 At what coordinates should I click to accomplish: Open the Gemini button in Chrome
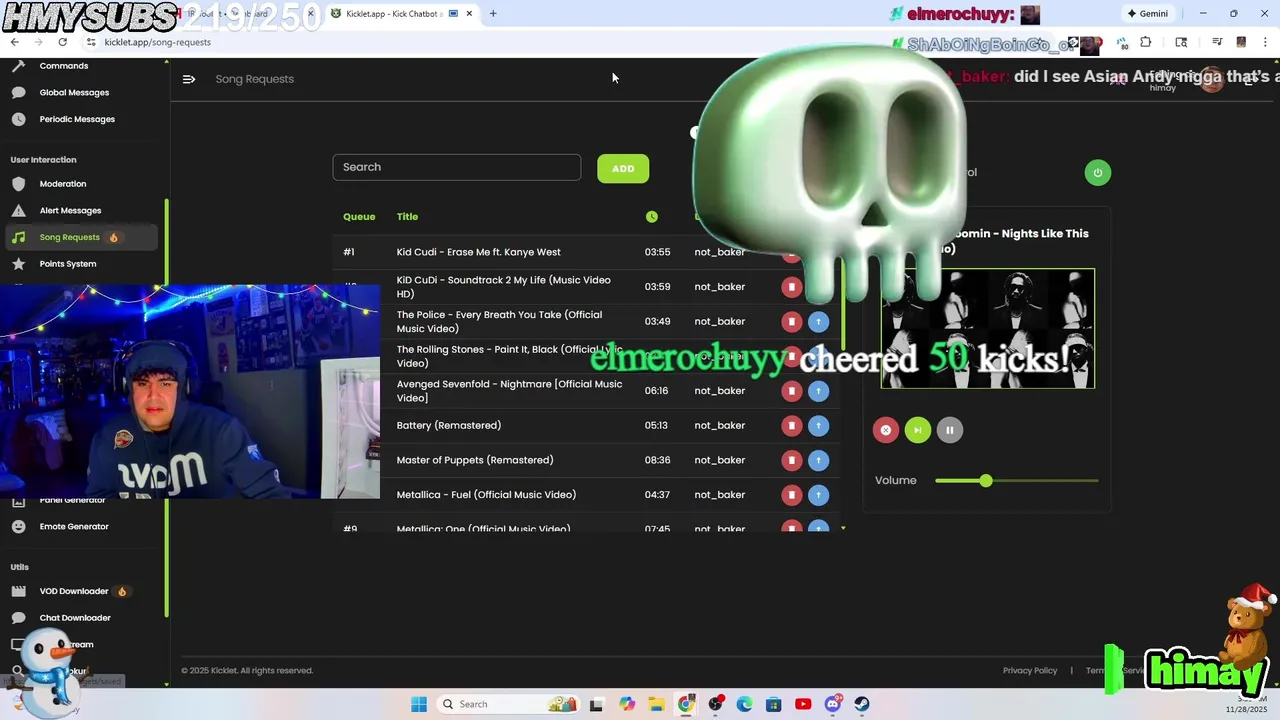1147,14
